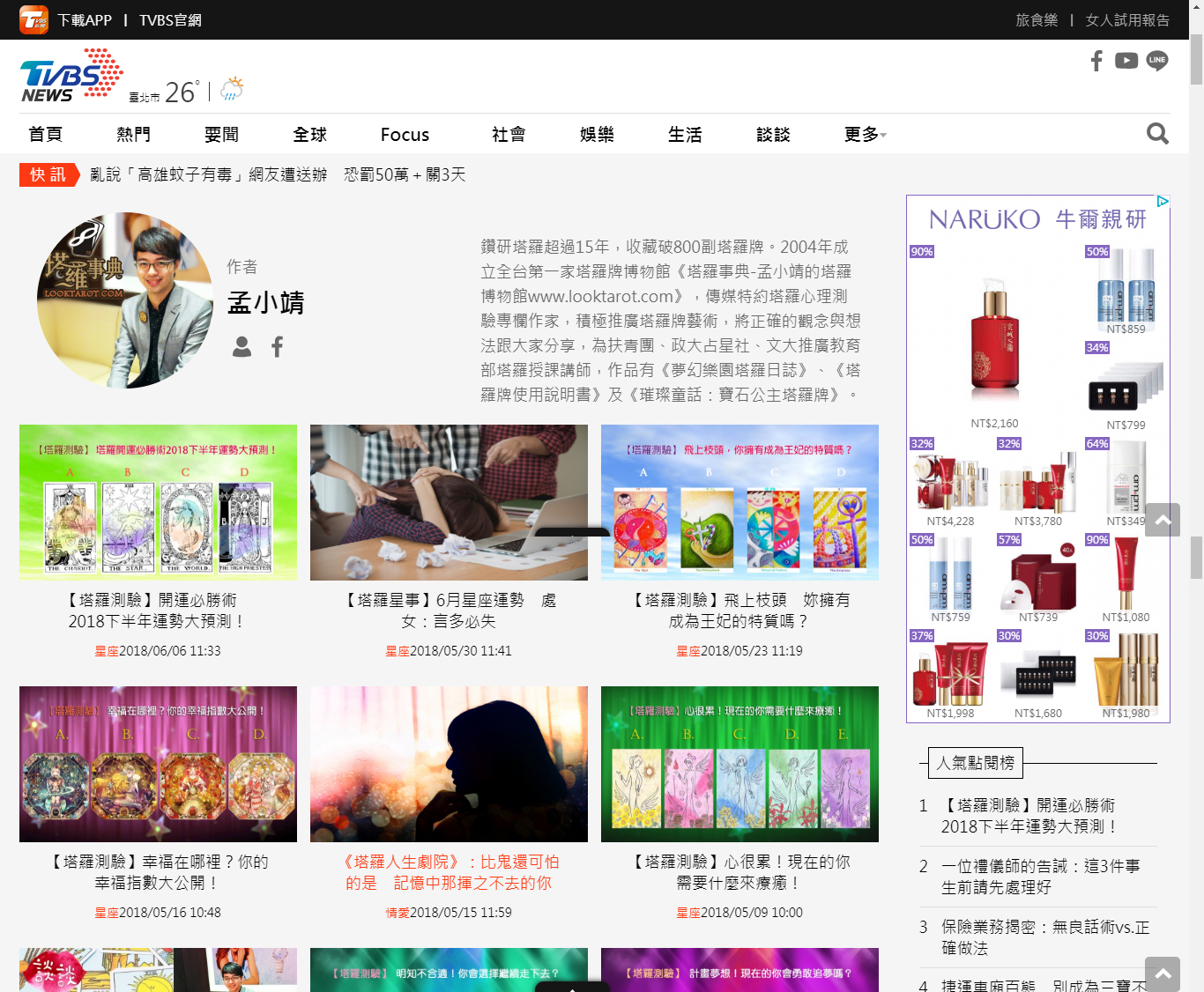1204x992 pixels.
Task: Select Focus in navigation bar
Action: [x=405, y=135]
